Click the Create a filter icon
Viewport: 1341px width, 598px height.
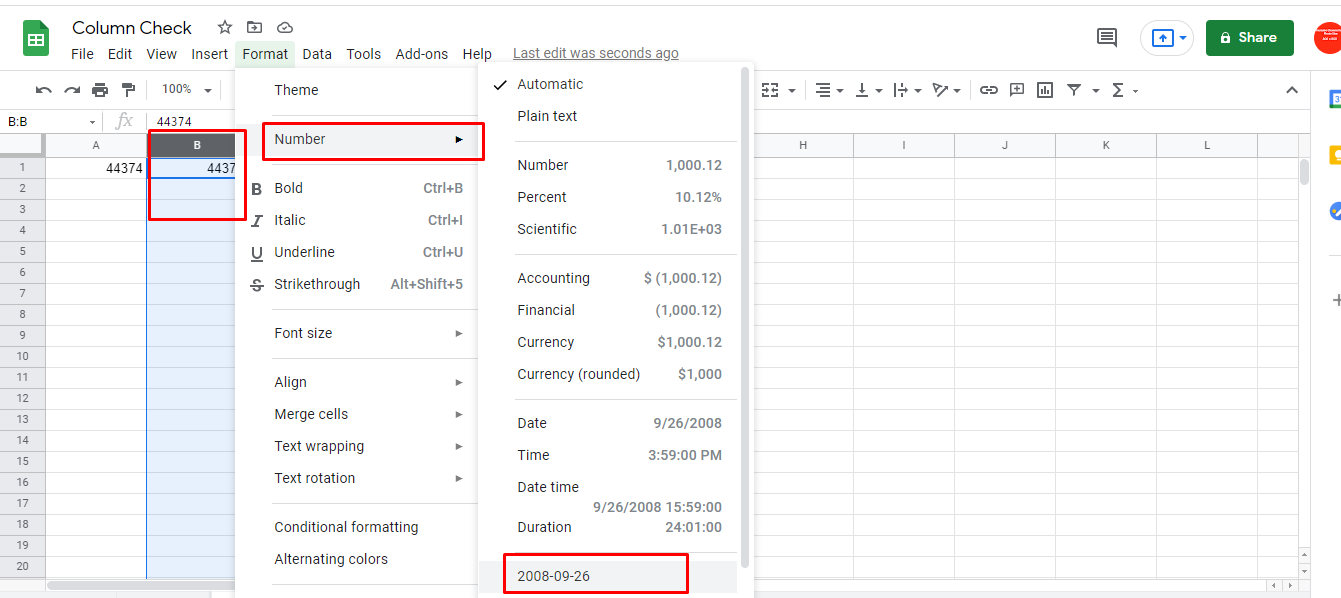tap(1074, 90)
